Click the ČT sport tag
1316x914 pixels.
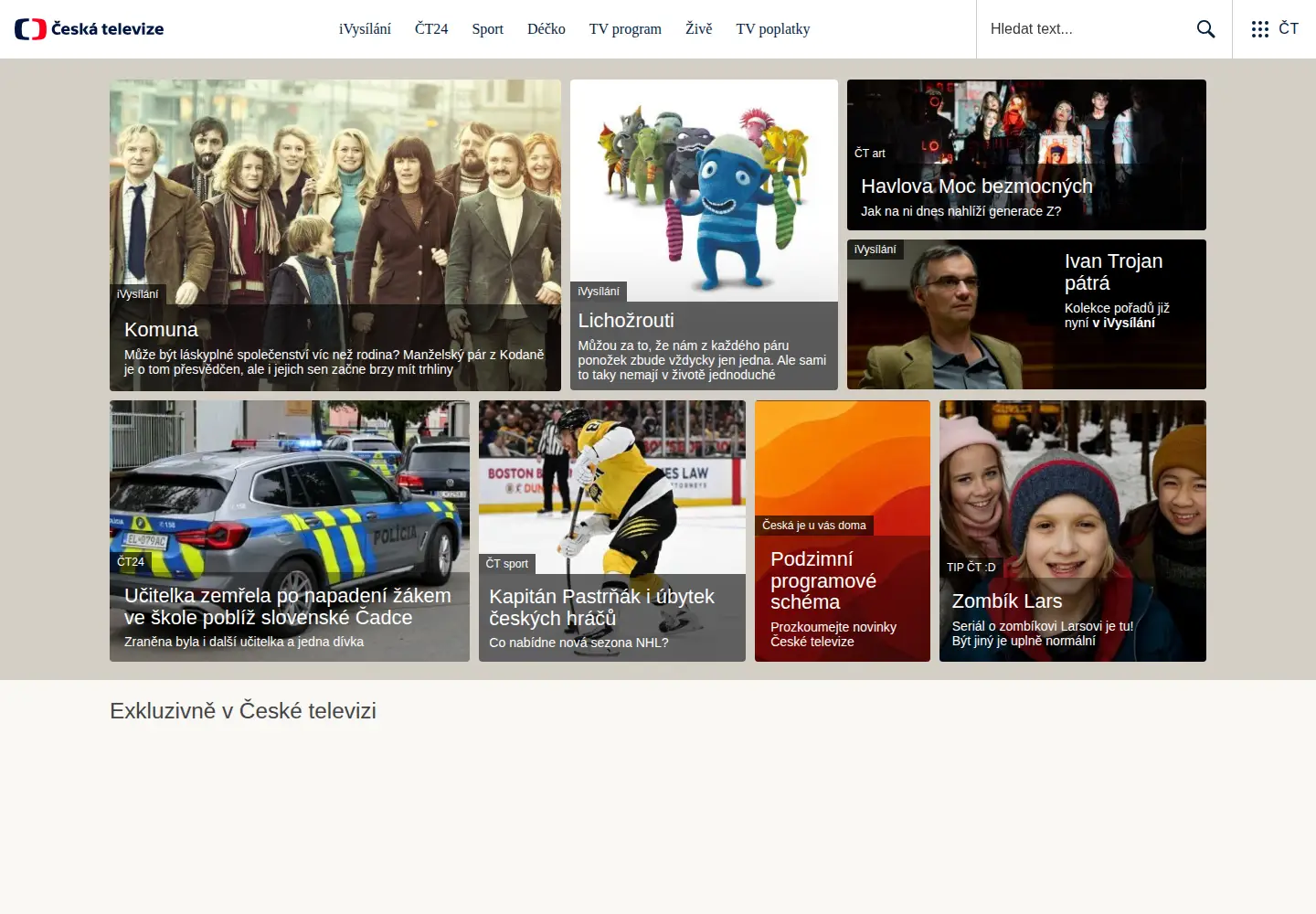click(x=507, y=564)
